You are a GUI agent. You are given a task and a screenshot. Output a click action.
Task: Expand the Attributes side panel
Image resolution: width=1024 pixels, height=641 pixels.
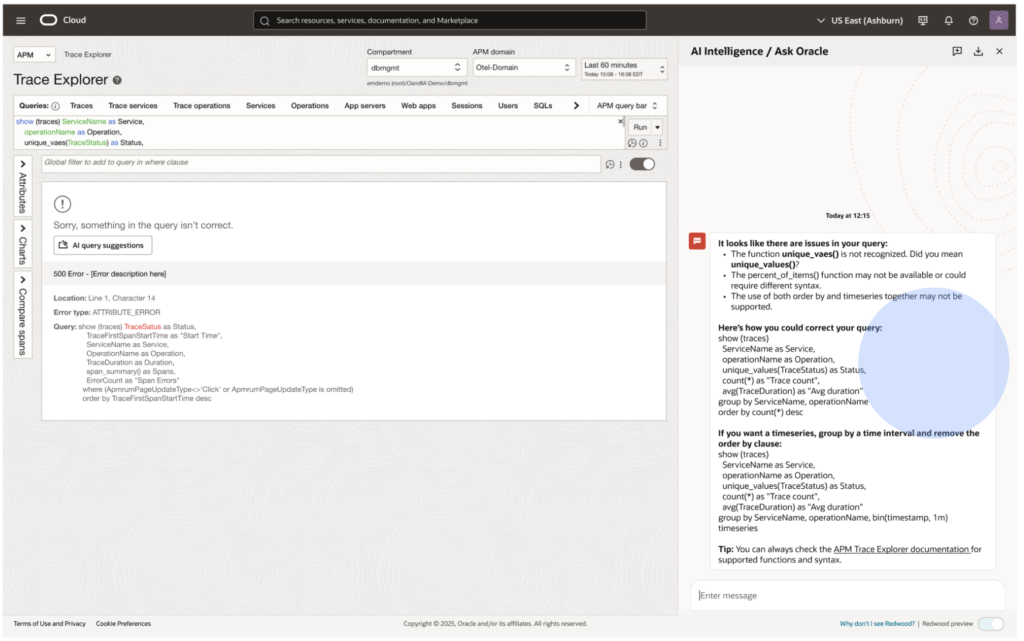23,186
